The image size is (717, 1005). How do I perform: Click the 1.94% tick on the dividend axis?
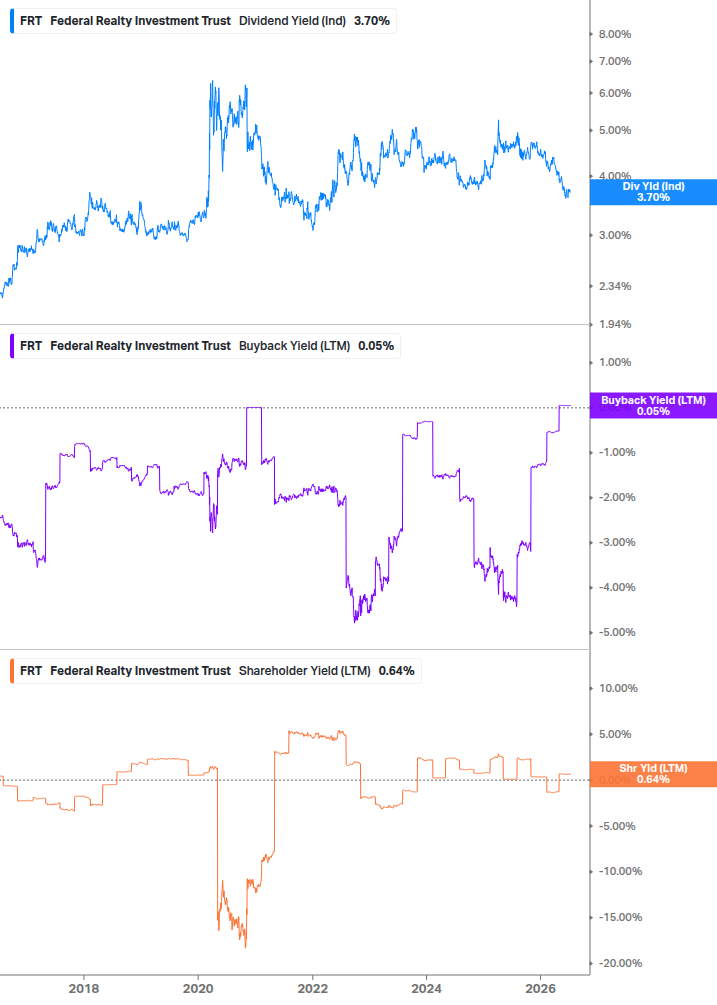pyautogui.click(x=615, y=324)
